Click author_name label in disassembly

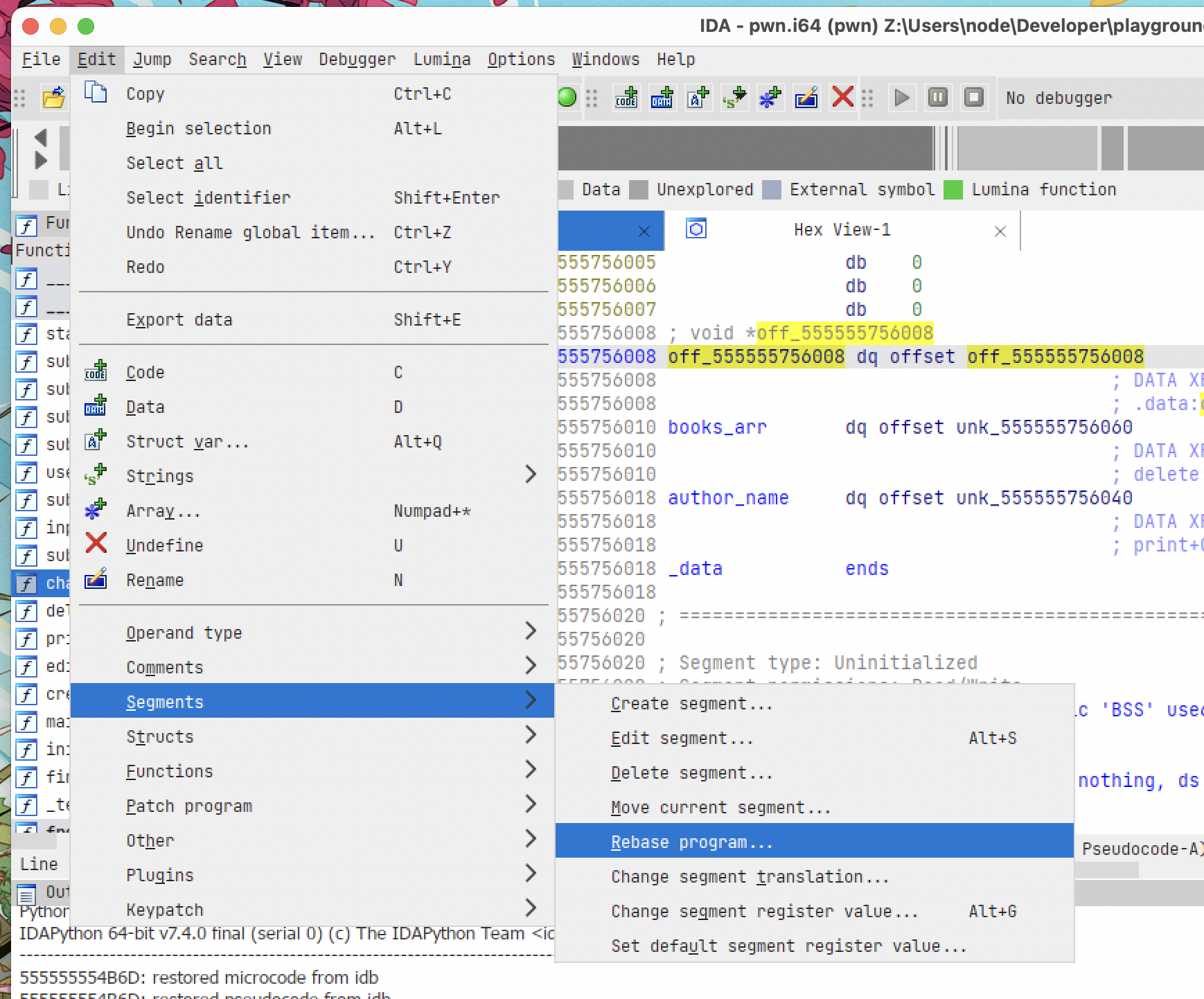pyautogui.click(x=728, y=497)
